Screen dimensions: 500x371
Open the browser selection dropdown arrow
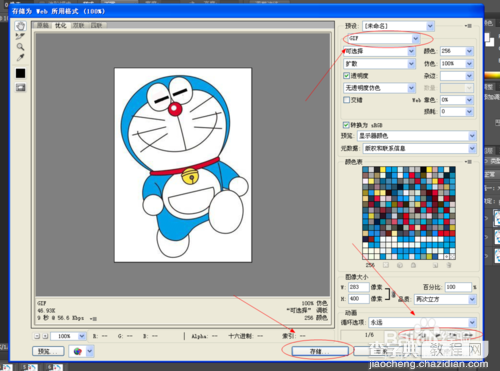[90, 351]
